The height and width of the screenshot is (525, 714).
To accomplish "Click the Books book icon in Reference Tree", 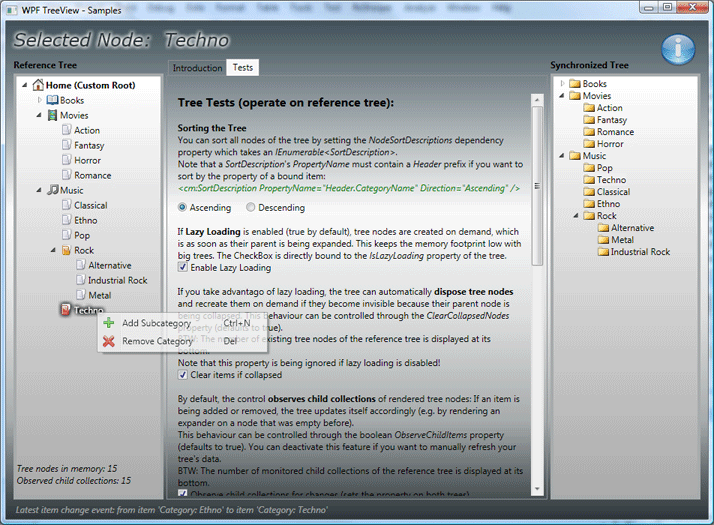I will click(x=53, y=100).
